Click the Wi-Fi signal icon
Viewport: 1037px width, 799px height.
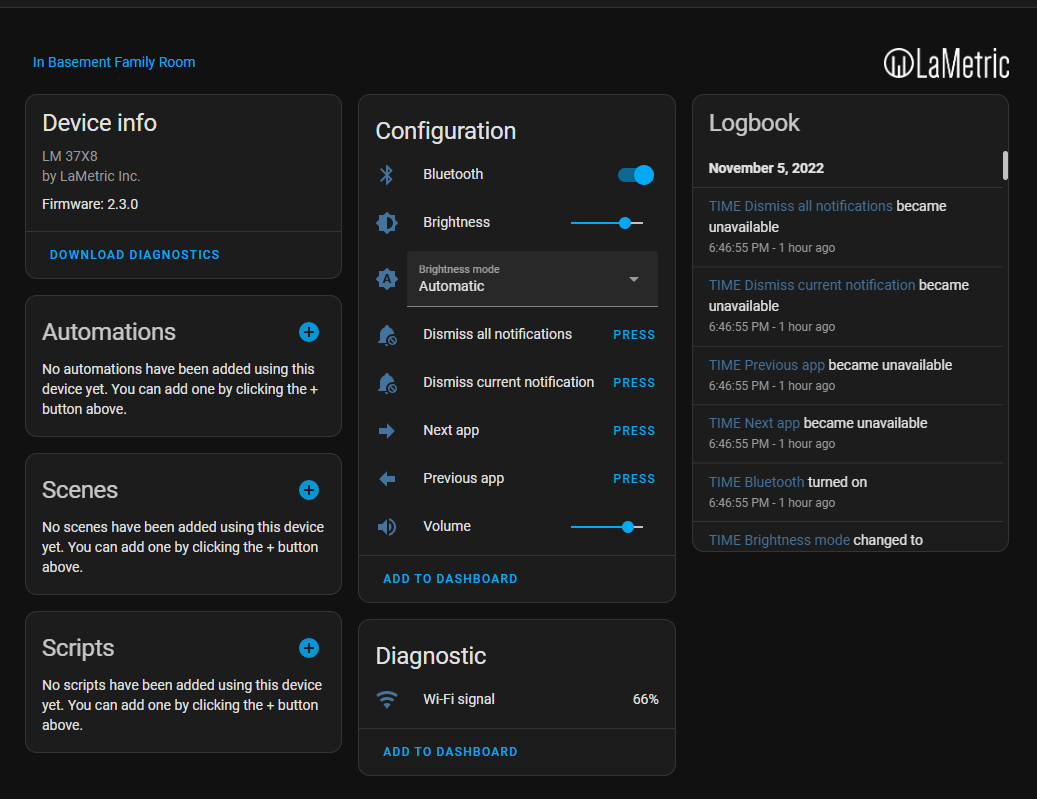(x=387, y=700)
